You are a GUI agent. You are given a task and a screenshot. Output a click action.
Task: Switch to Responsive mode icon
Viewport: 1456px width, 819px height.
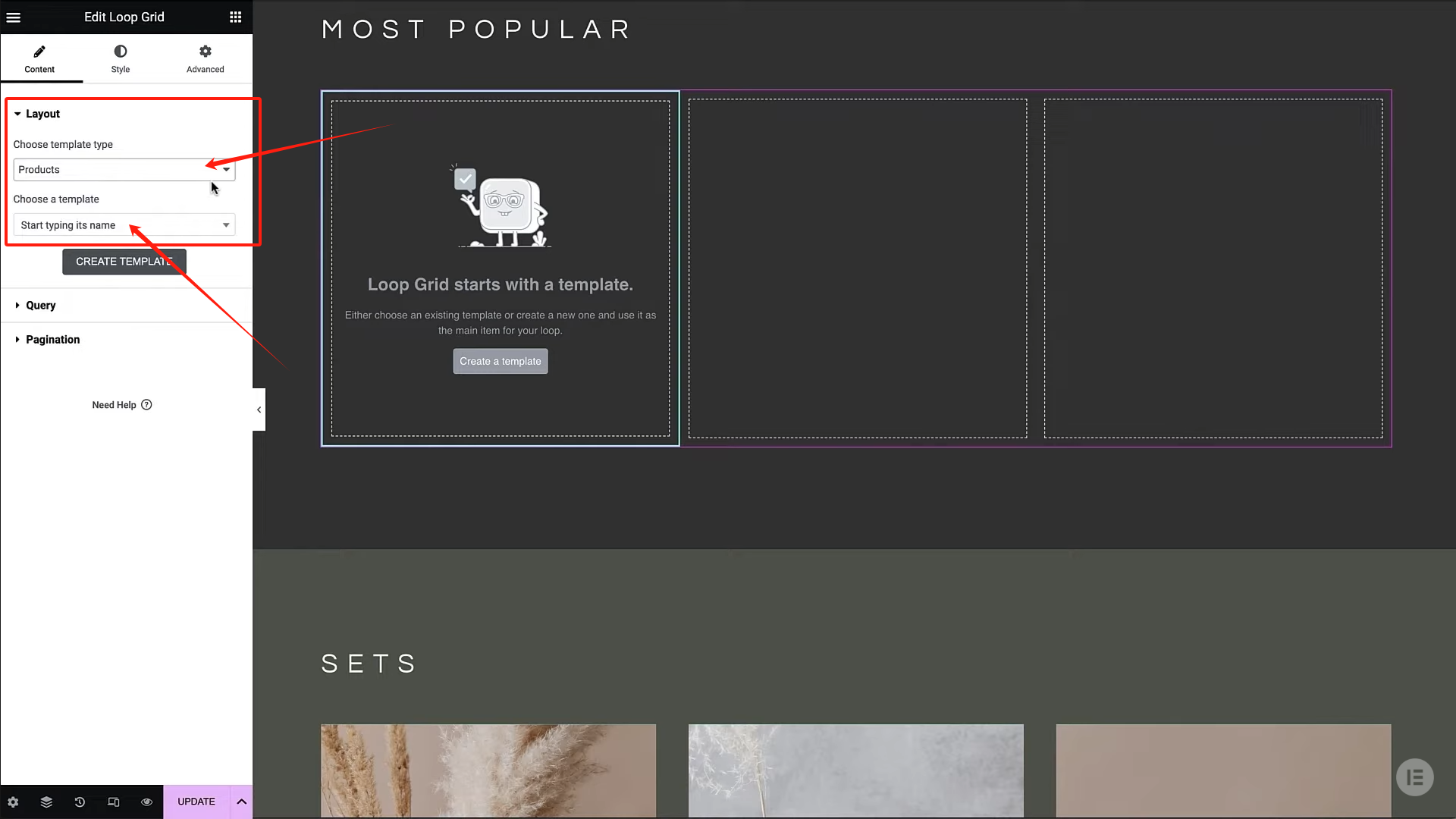[x=113, y=802]
